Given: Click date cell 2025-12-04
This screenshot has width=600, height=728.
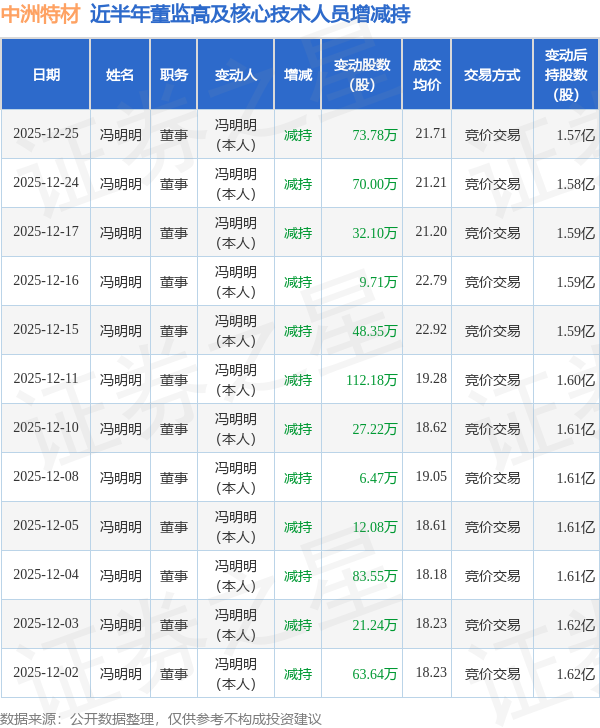Looking at the screenshot, I should click(46, 574).
